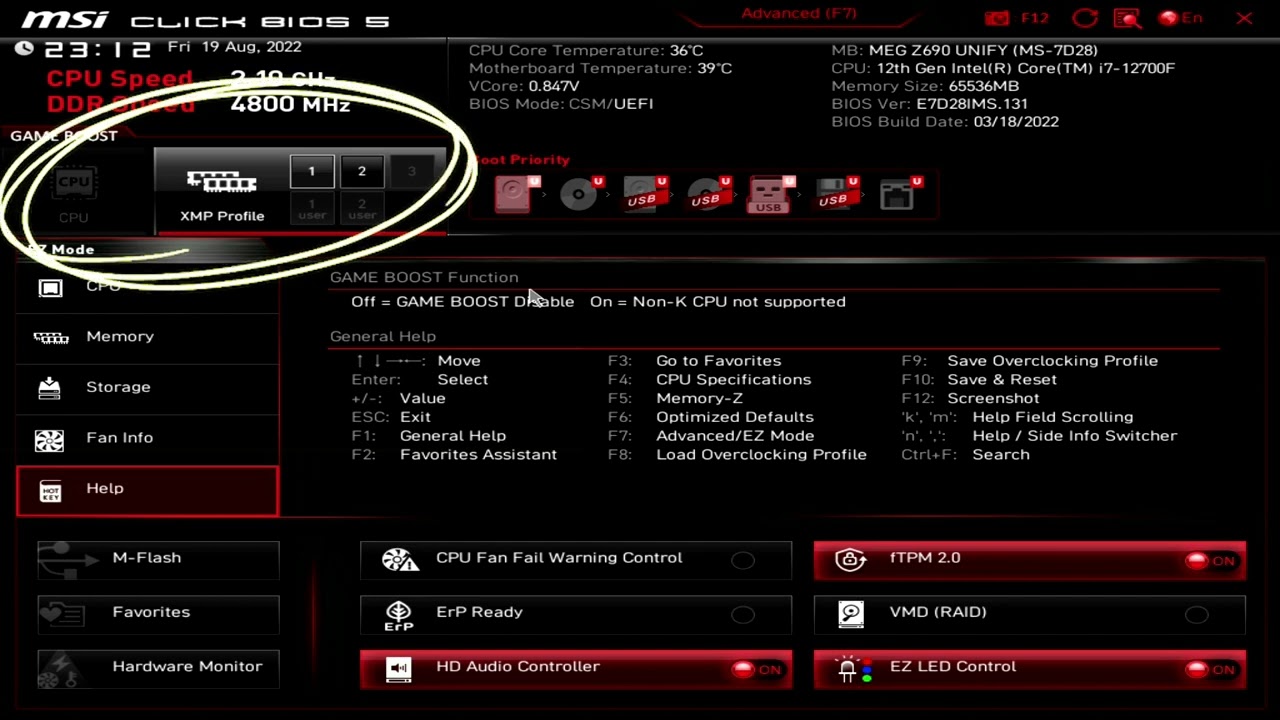This screenshot has height=720, width=1280.
Task: Open the CPU section in EZ Mode sidebar
Action: pos(148,287)
